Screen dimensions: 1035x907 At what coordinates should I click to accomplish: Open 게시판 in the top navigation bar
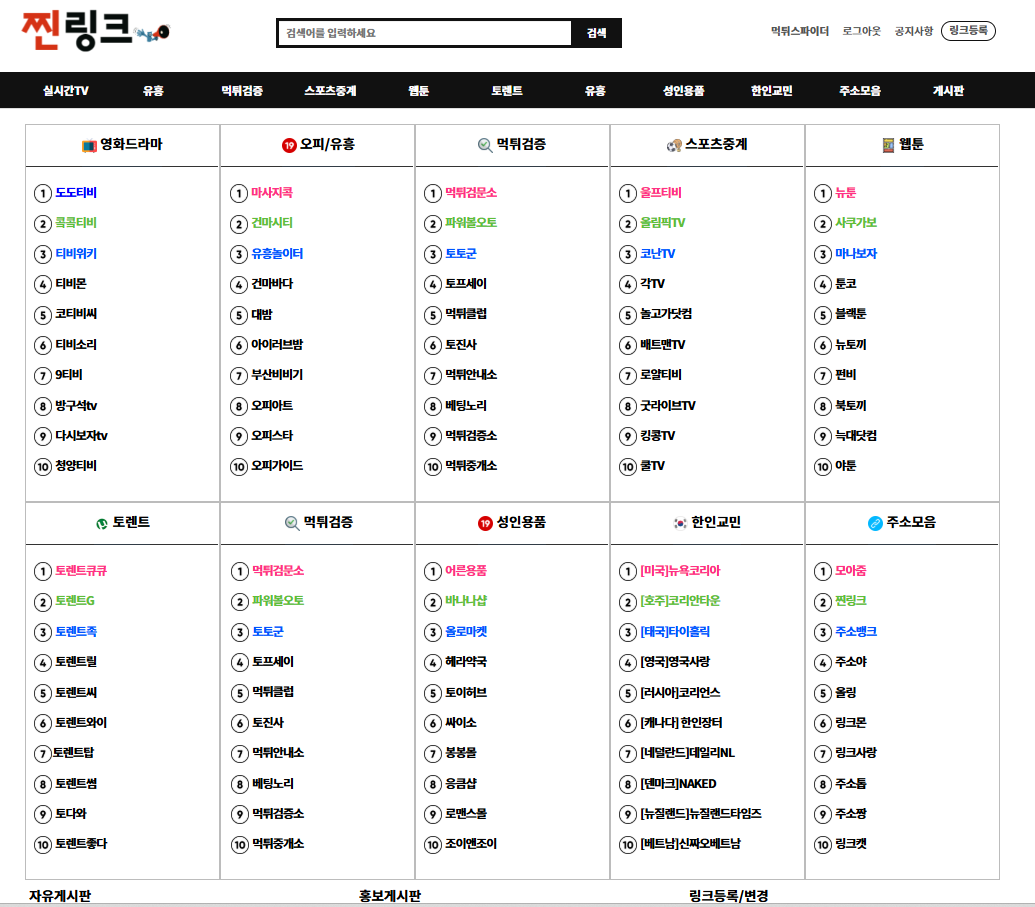[x=948, y=91]
